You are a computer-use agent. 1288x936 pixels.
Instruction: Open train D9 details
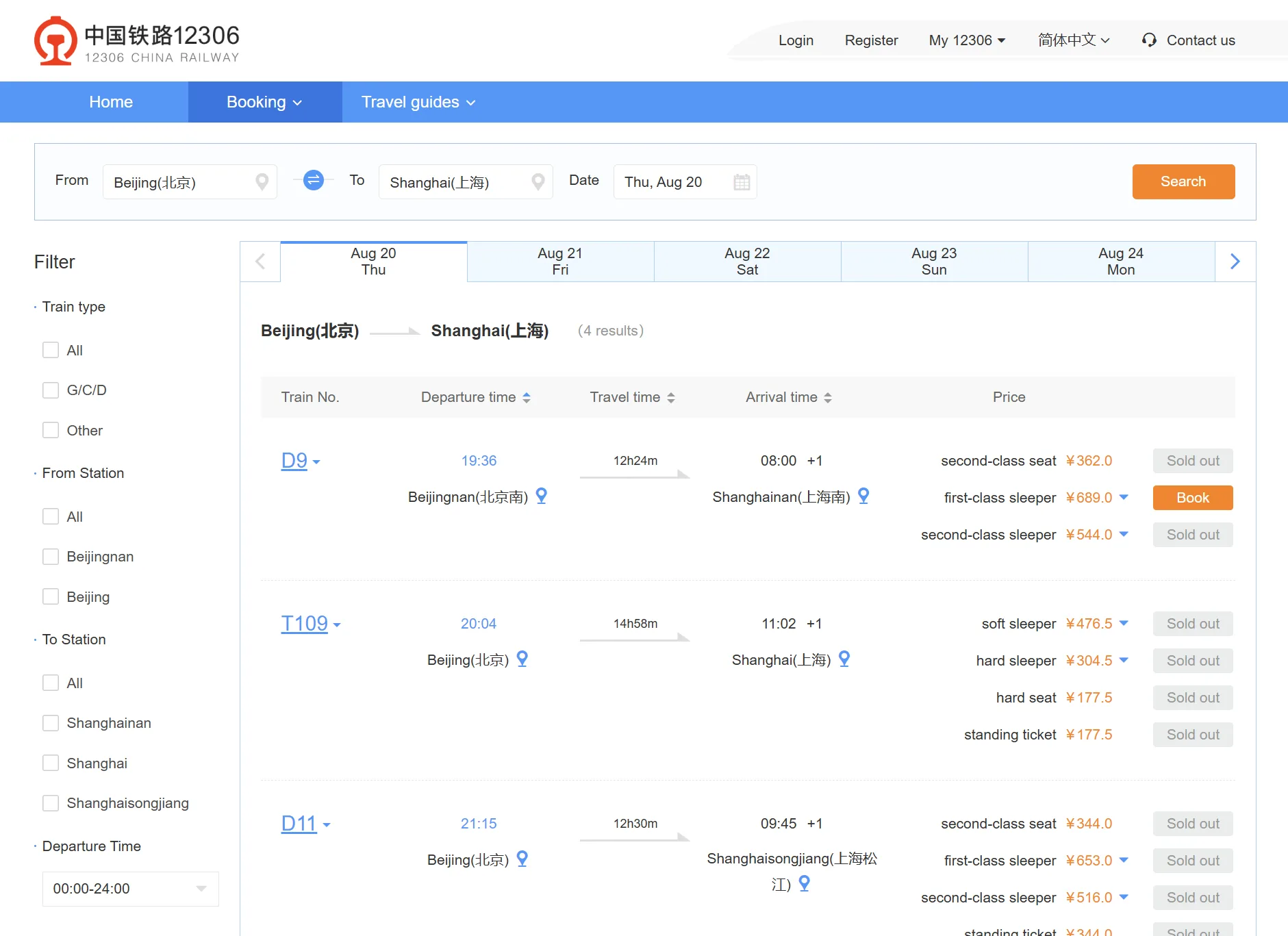click(294, 461)
